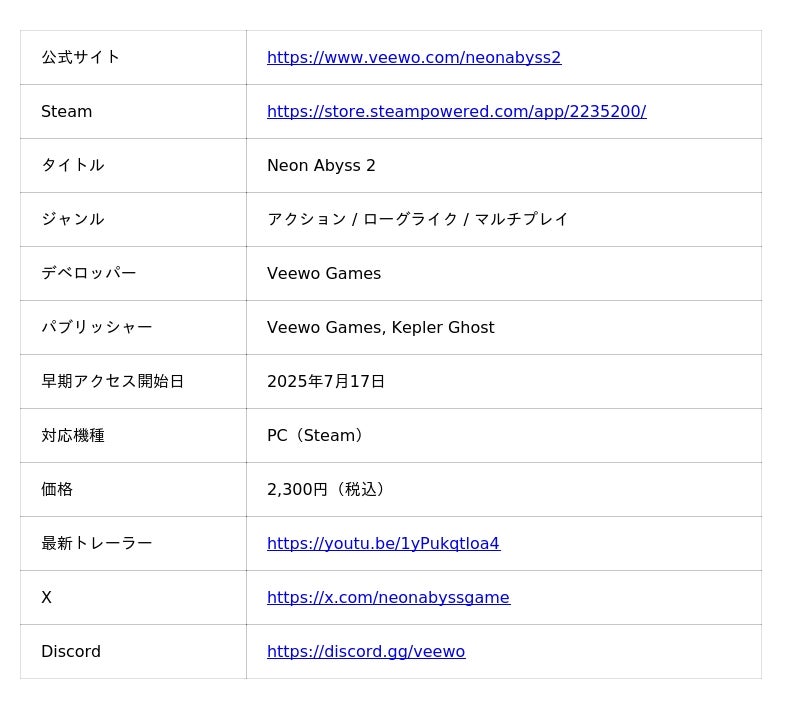Click the 早期アクセス開始日 label cell
This screenshot has height=709, width=800.
tap(112, 382)
